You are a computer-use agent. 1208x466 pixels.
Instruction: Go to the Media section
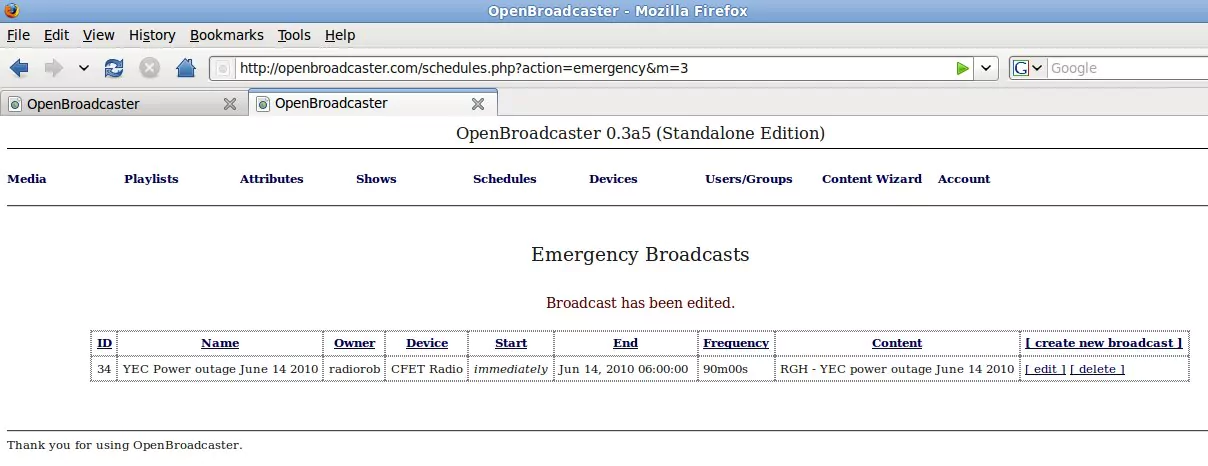pos(27,179)
